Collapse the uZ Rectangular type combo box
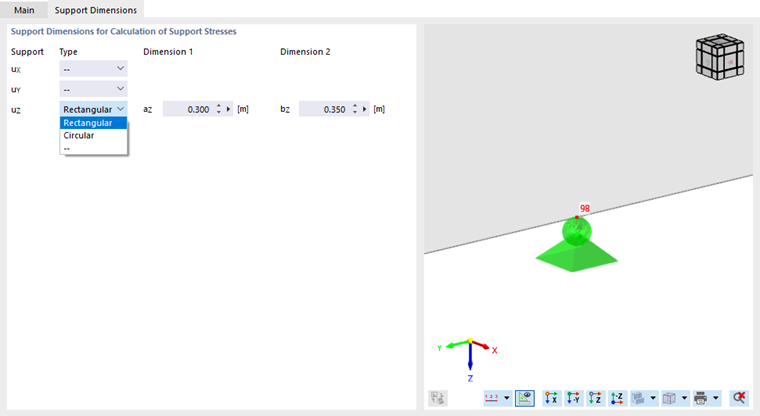 pos(93,109)
